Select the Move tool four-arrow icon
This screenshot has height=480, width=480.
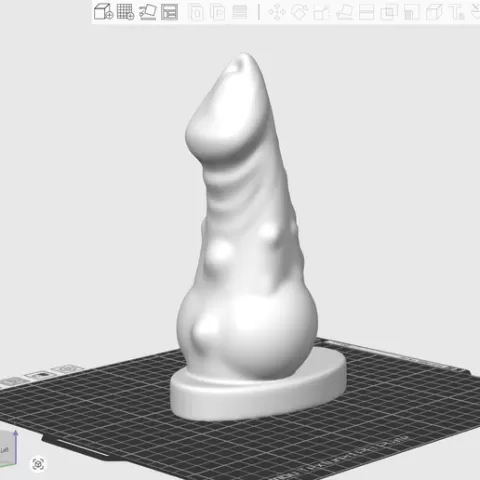(x=277, y=12)
